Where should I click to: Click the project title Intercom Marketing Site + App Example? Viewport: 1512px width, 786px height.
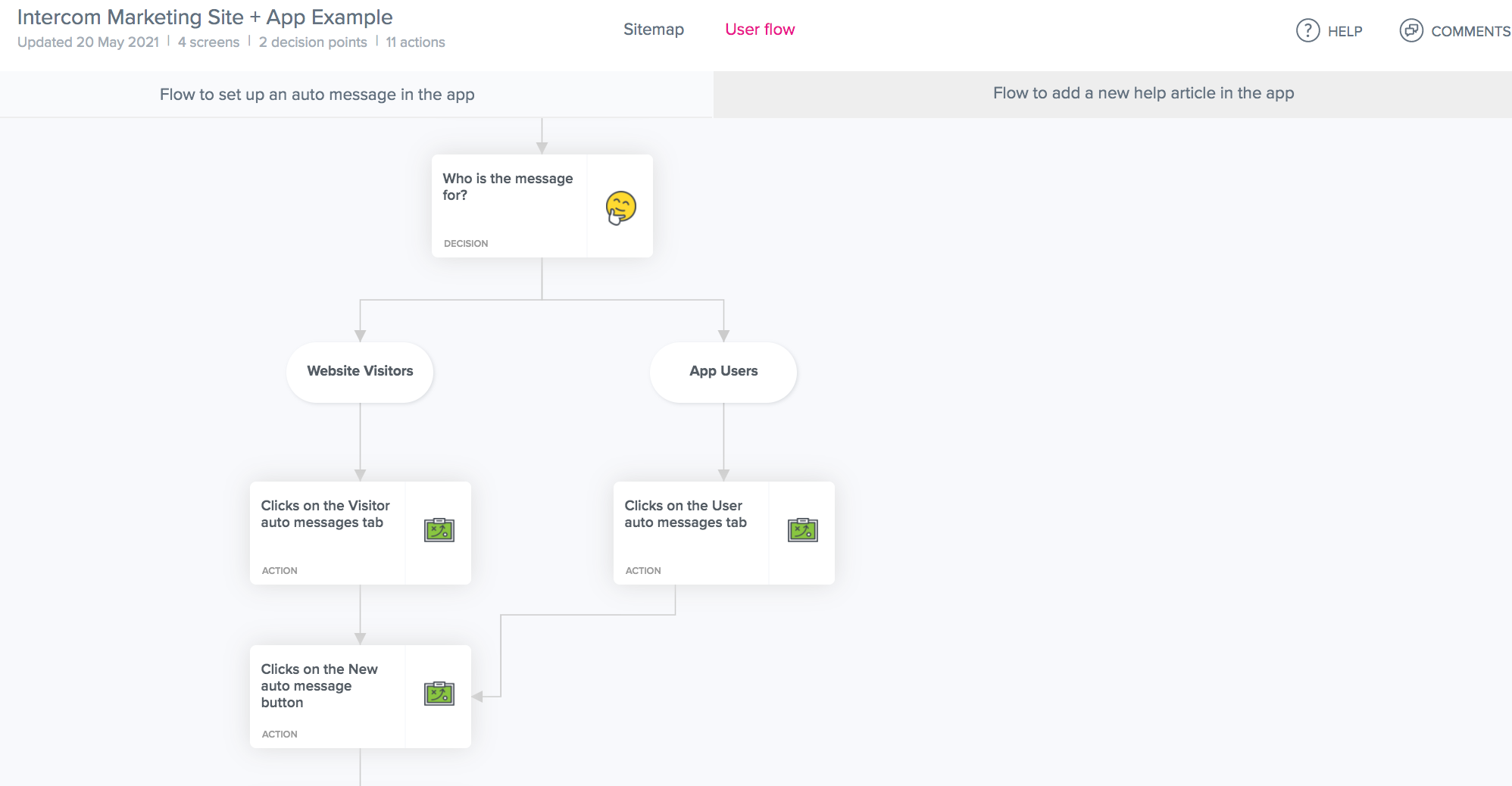(x=205, y=17)
